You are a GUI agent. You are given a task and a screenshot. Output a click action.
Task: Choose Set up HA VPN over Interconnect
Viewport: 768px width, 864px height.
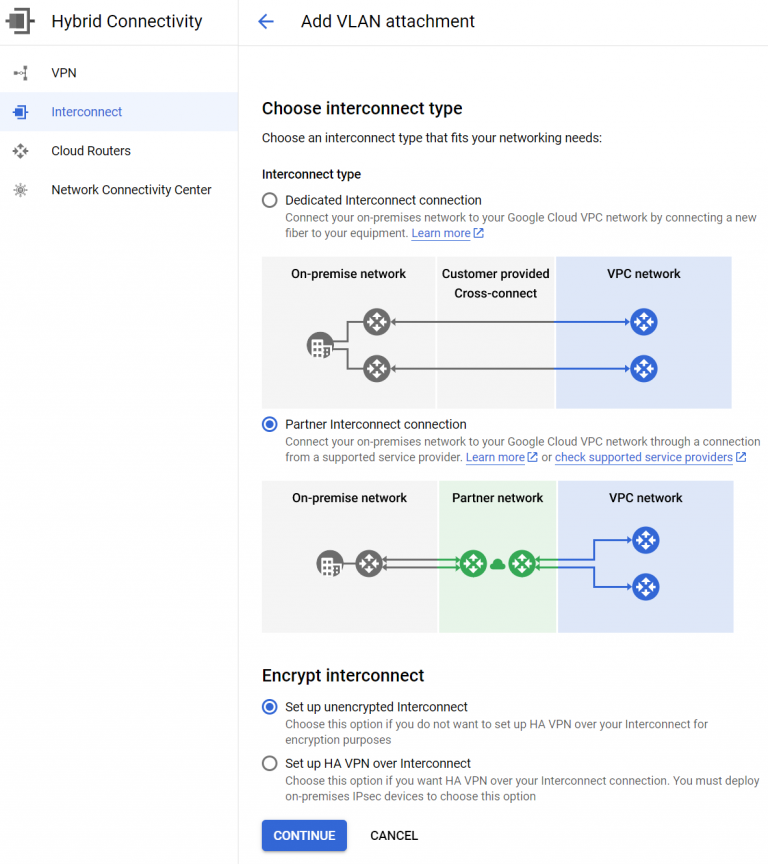coord(268,763)
